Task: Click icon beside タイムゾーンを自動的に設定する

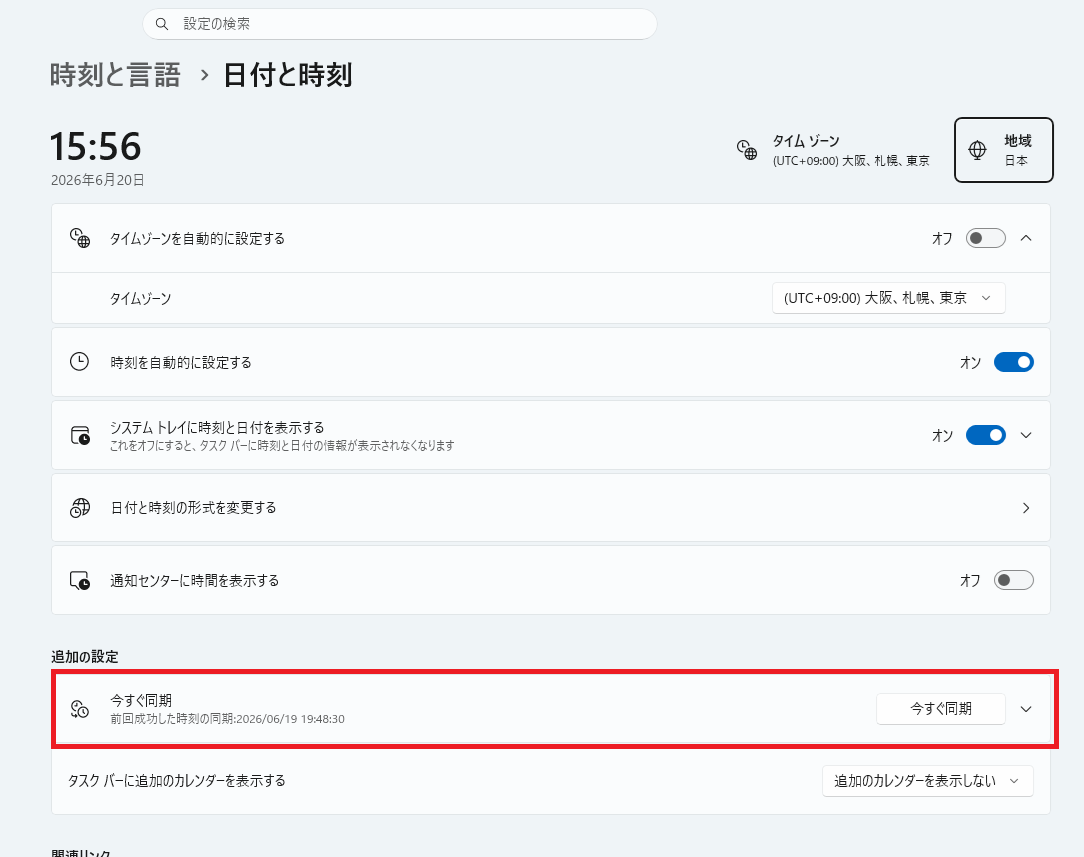Action: (80, 238)
